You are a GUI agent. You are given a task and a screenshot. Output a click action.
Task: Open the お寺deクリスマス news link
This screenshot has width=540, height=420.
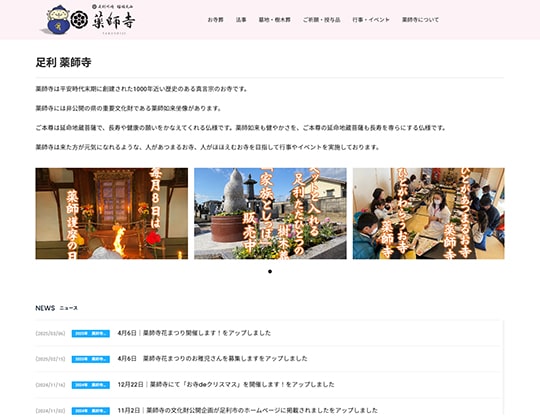pos(226,384)
